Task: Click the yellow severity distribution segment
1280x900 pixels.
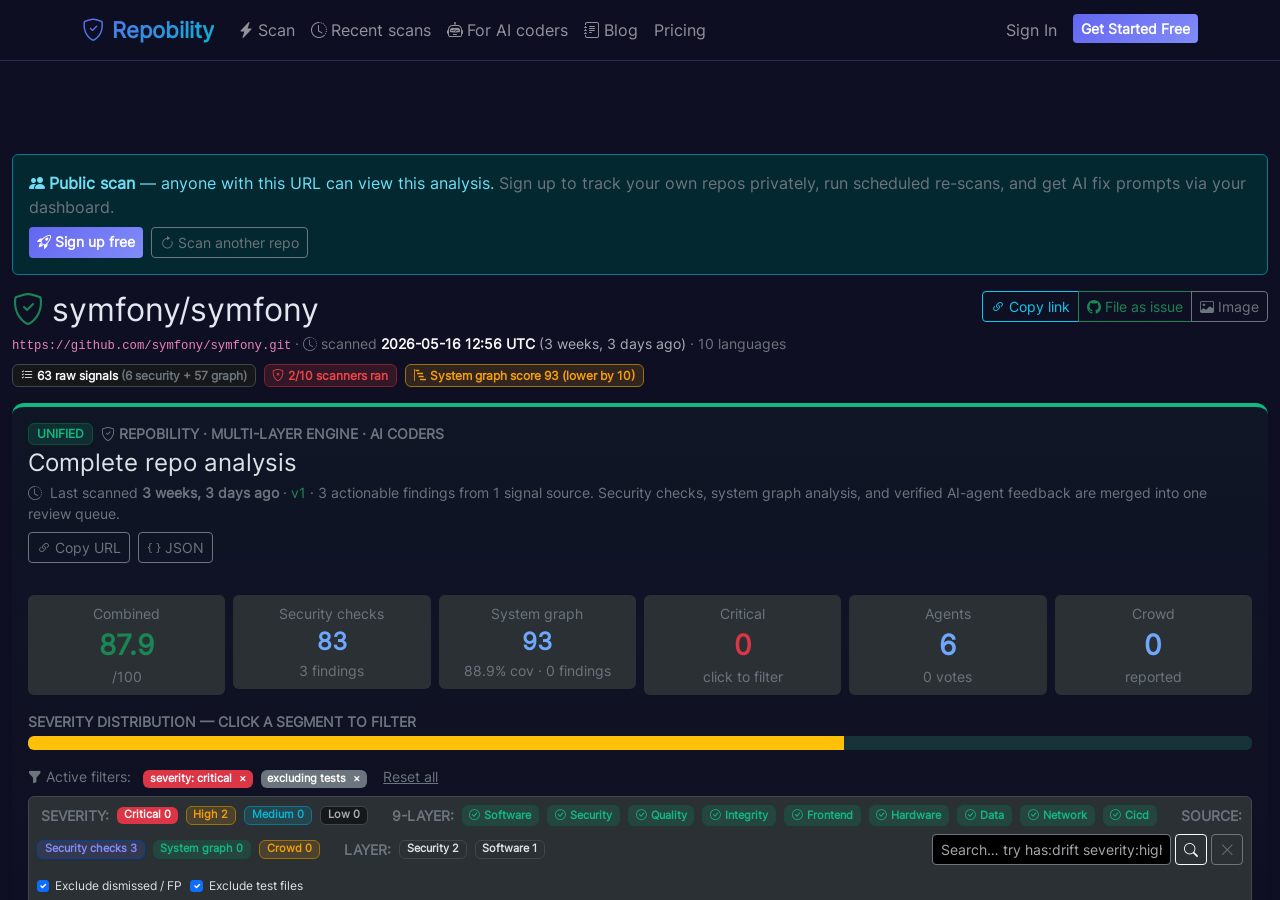Action: coord(436,743)
